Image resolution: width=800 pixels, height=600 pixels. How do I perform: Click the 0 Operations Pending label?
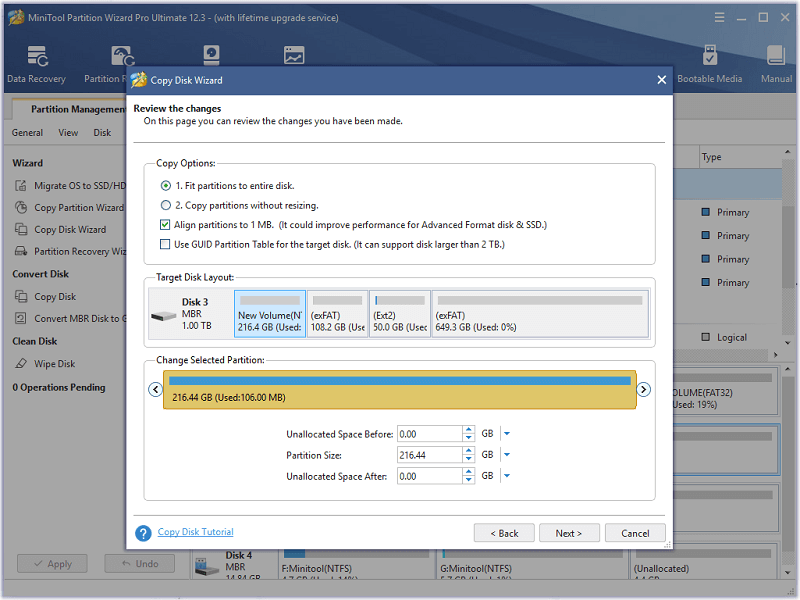pyautogui.click(x=59, y=387)
